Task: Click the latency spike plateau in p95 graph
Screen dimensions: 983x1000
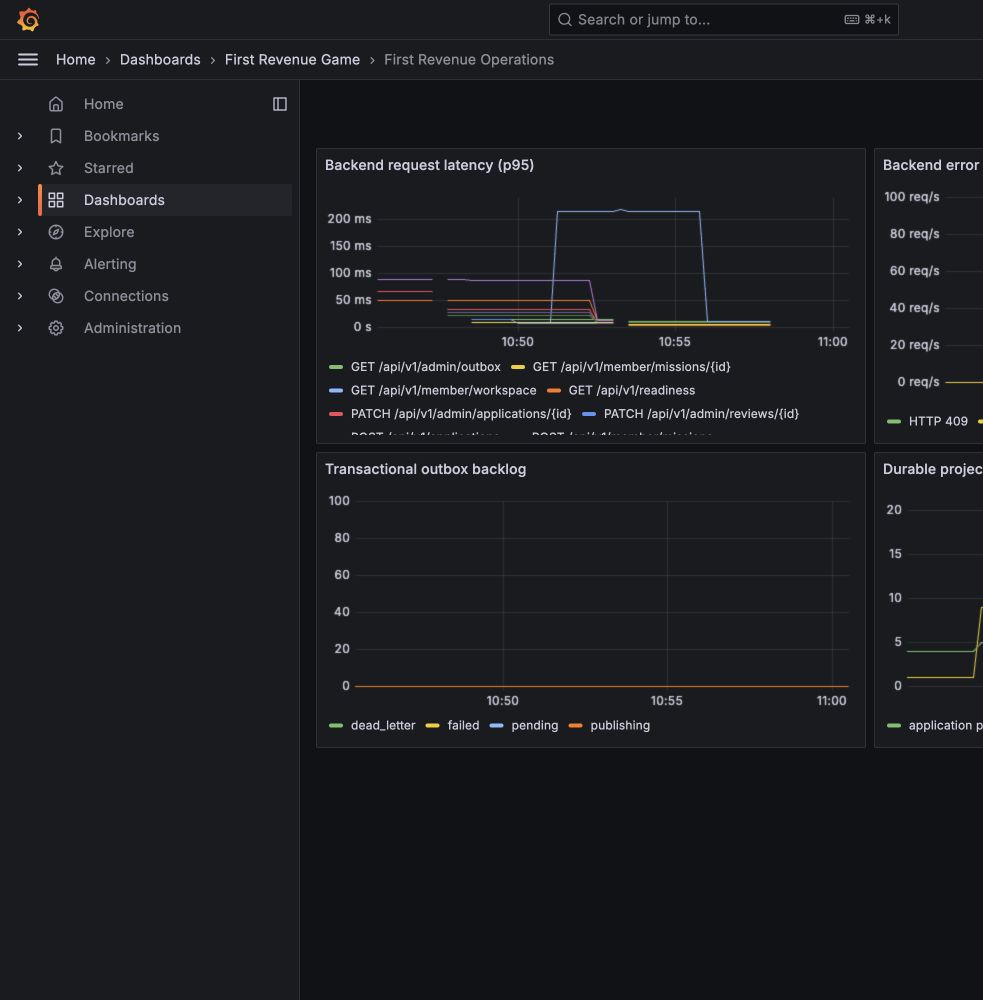Action: pyautogui.click(x=628, y=211)
